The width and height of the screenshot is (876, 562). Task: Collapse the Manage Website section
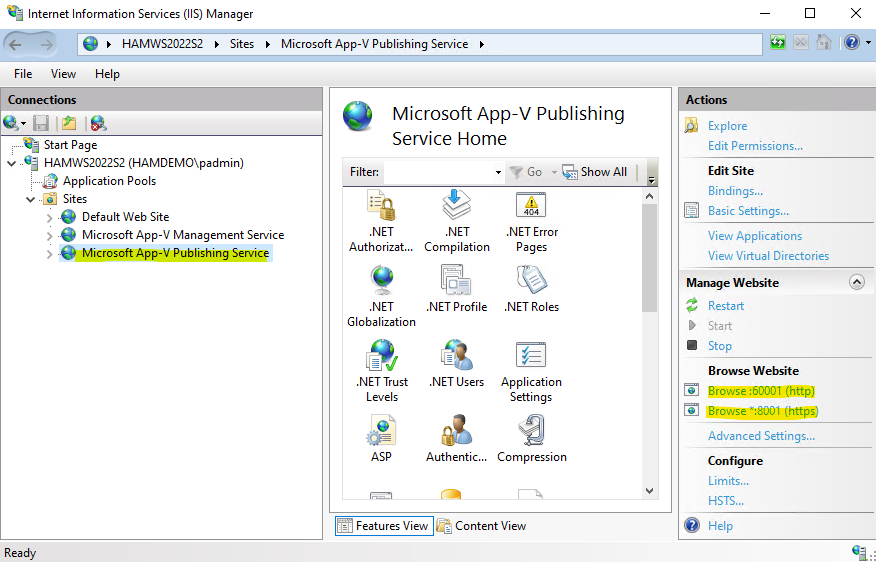coord(856,282)
